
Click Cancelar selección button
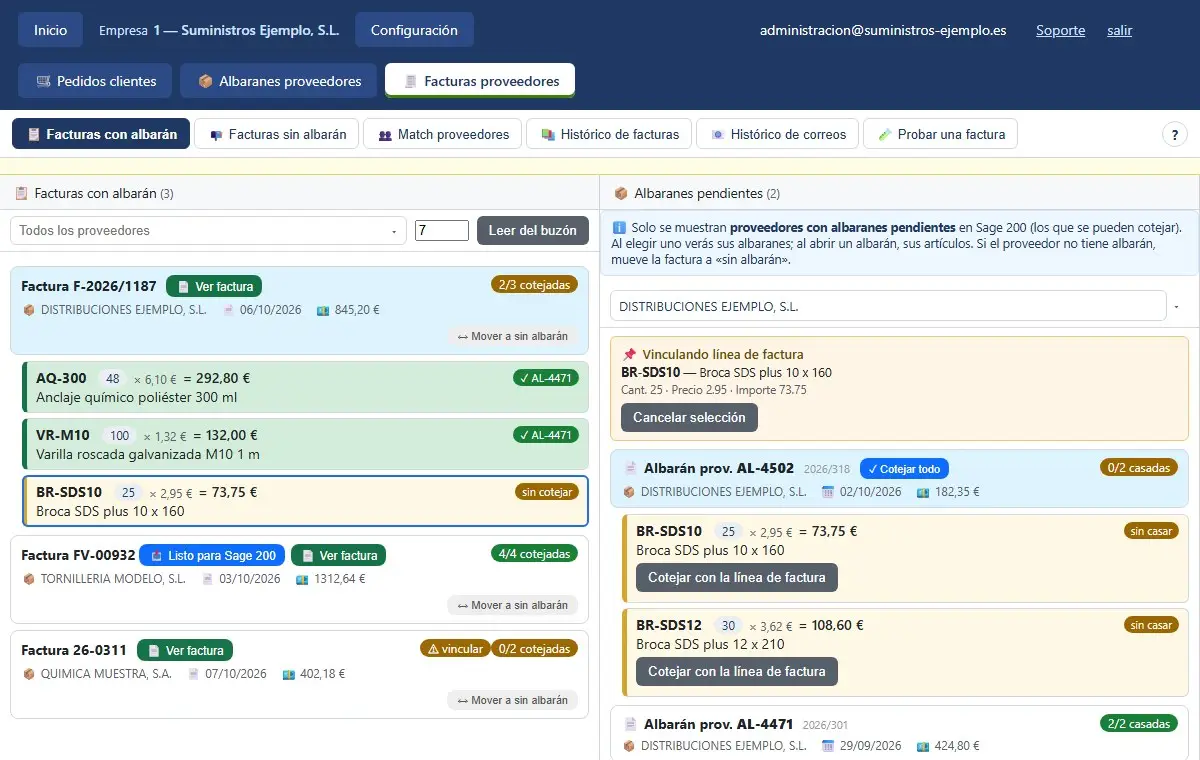689,417
